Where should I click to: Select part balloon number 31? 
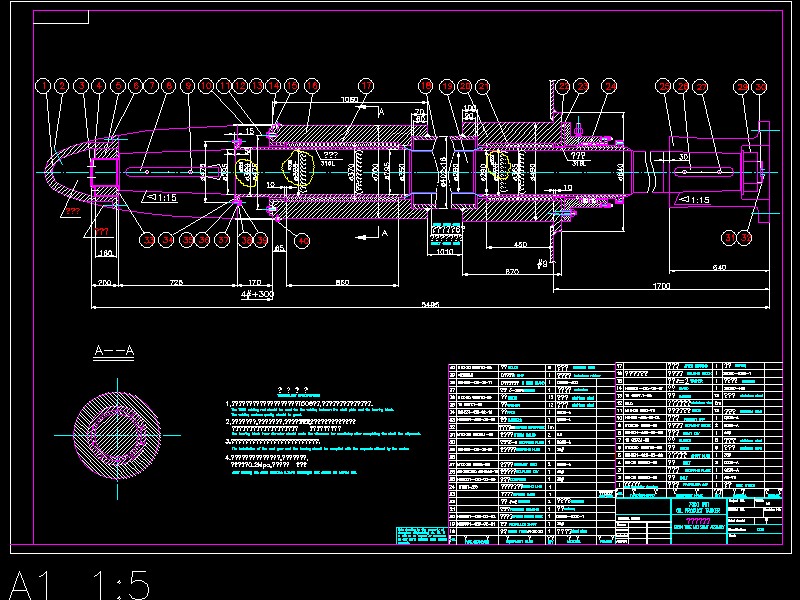(730, 237)
